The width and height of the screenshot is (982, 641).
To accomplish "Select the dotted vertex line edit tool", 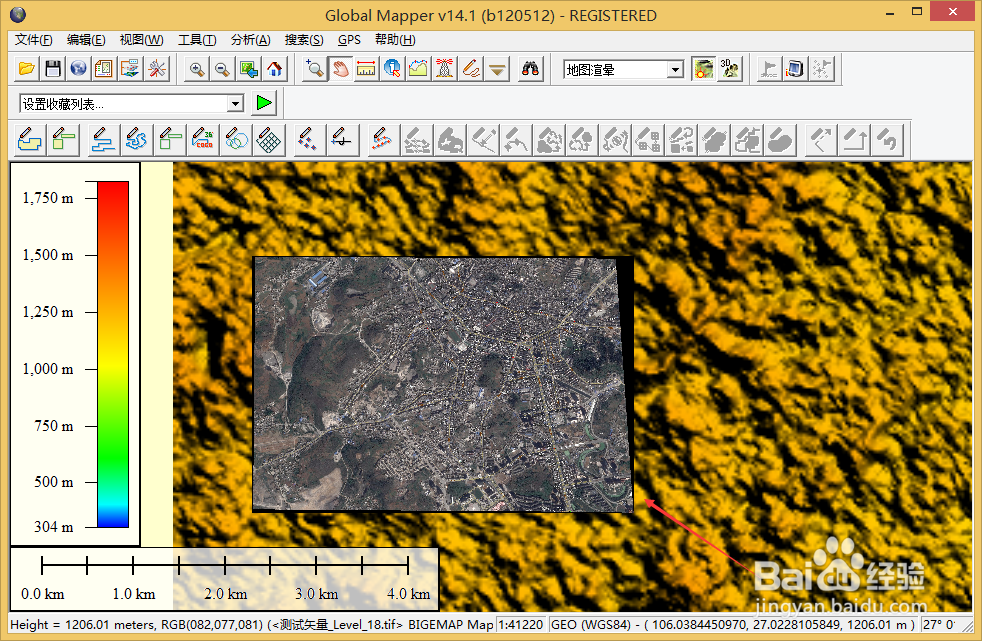I will pyautogui.click(x=382, y=140).
